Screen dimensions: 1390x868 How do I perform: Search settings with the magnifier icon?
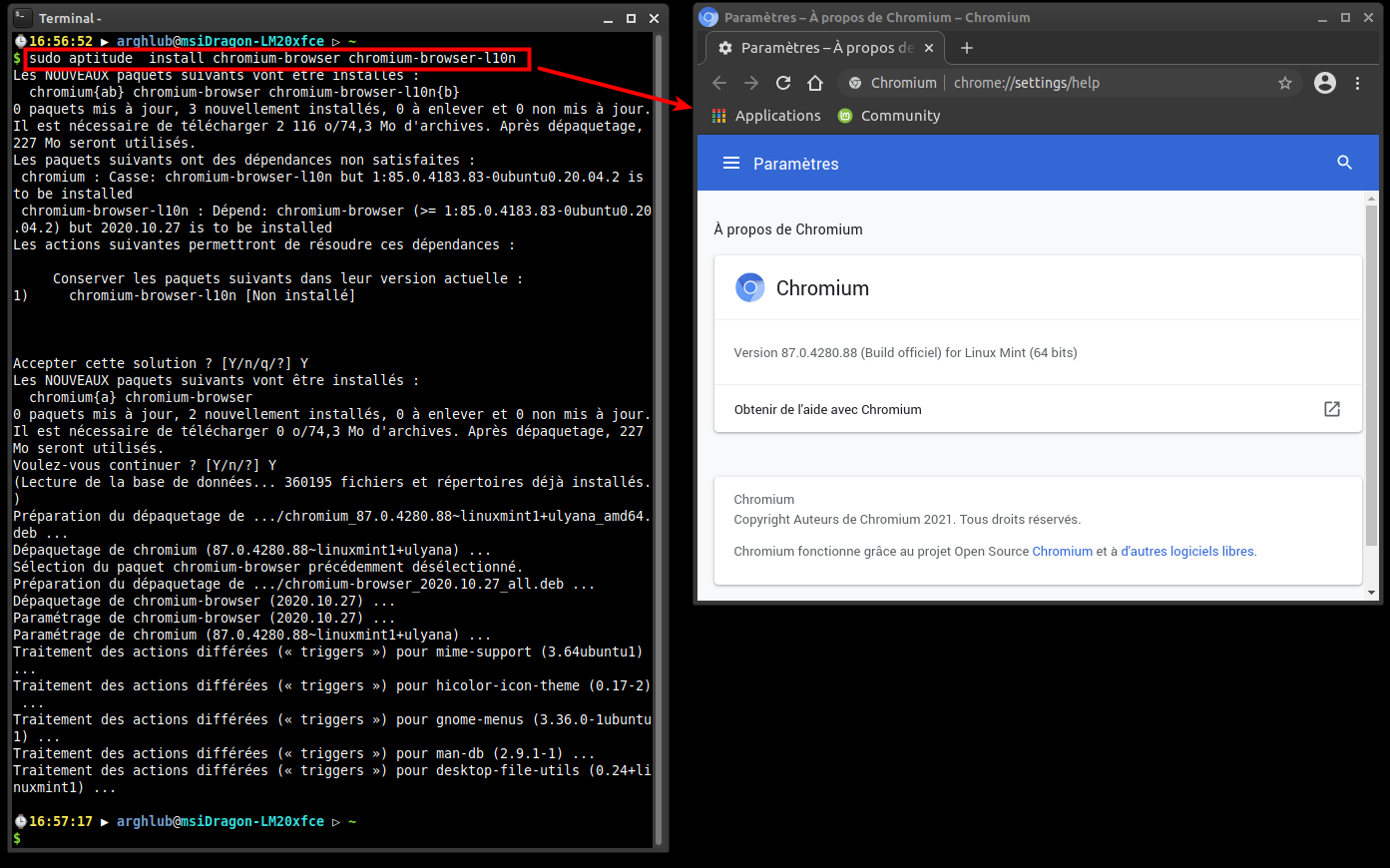coord(1344,163)
